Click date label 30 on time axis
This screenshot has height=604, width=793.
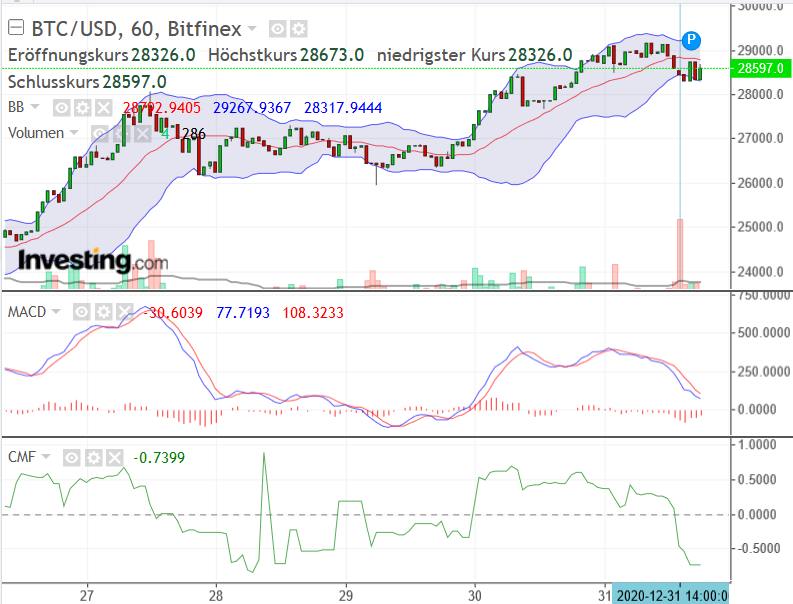pos(475,595)
